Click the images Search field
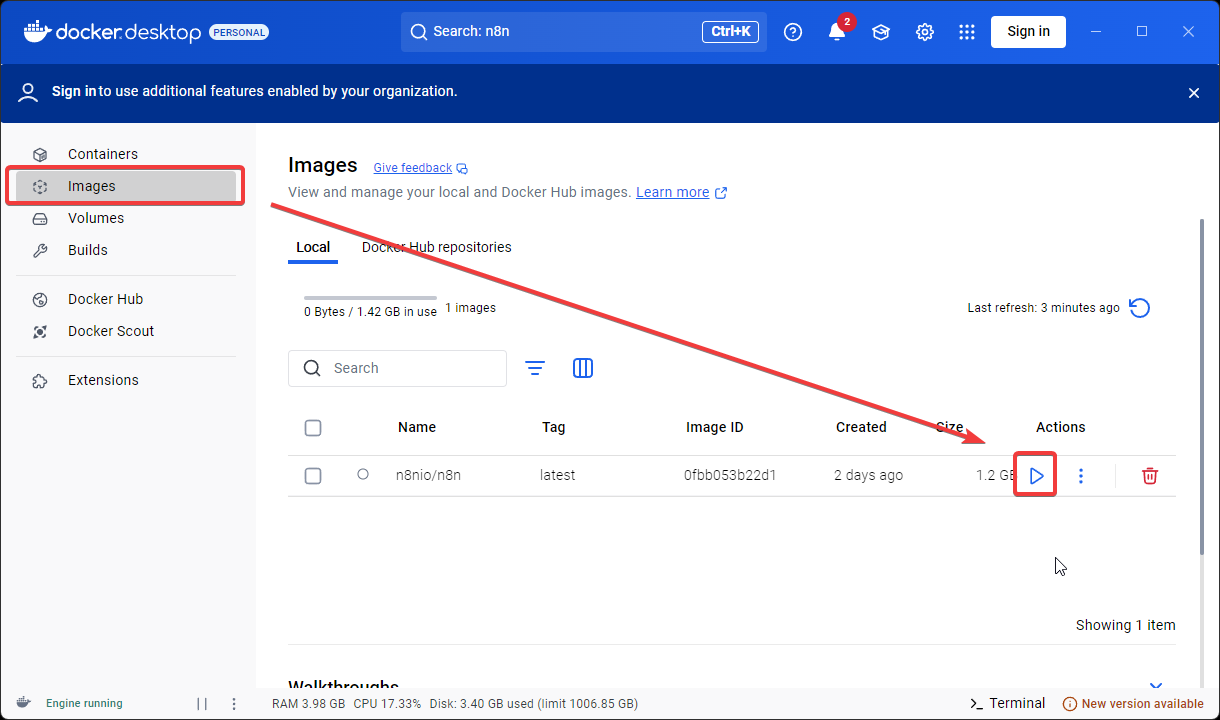Screen dimensions: 1220x720 coord(397,368)
